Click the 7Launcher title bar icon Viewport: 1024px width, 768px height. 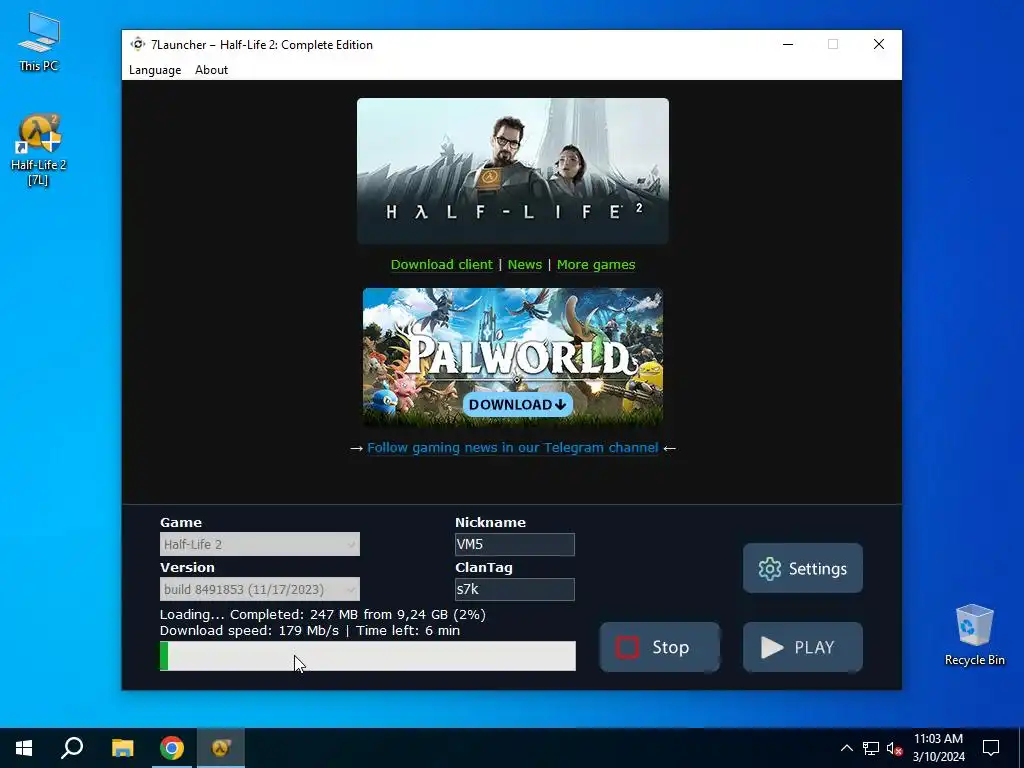point(137,44)
